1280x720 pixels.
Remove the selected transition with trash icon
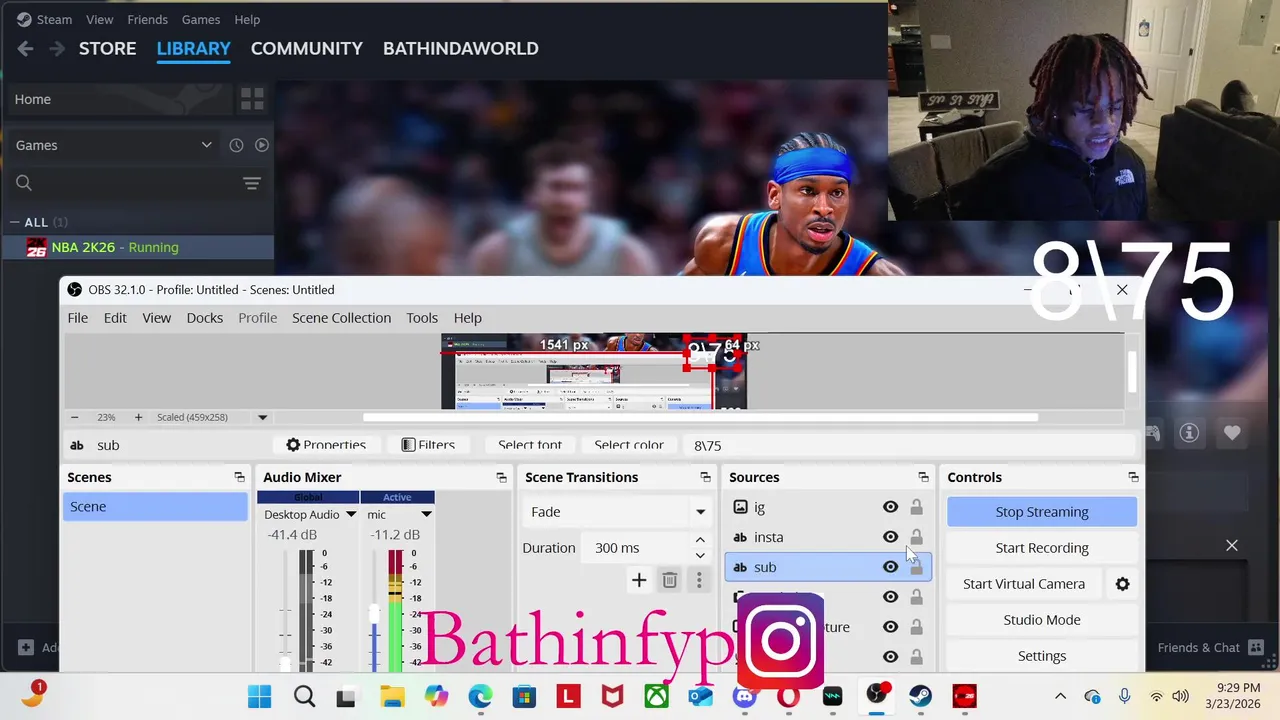click(x=670, y=580)
